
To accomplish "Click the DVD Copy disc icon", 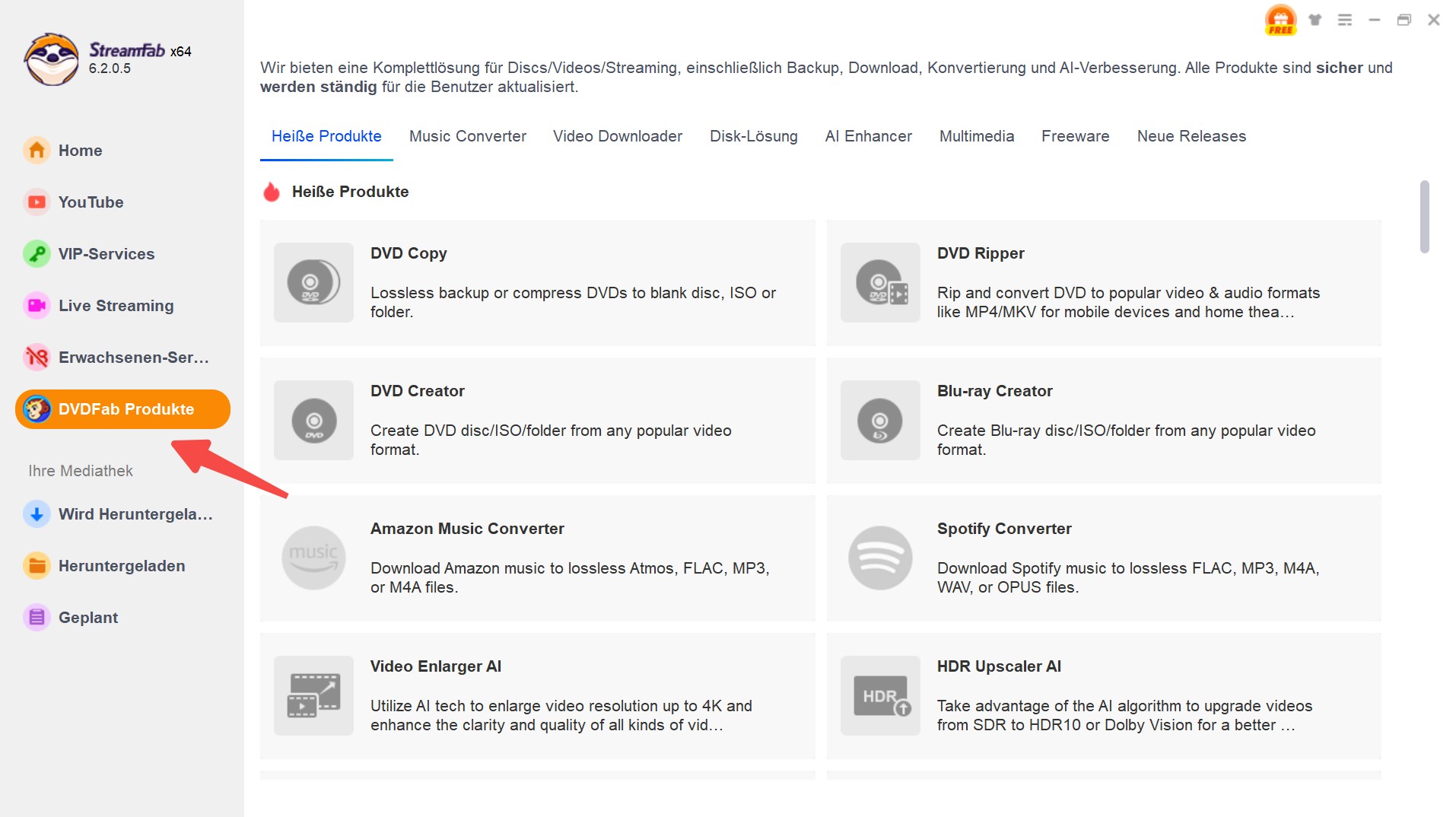I will coord(313,283).
